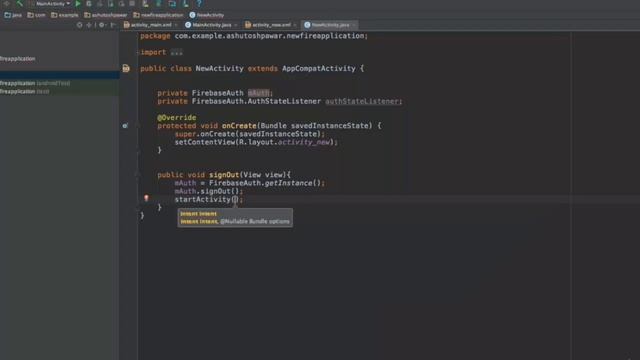Click the Help question mark icon
The image size is (640, 360).
(x=199, y=4)
